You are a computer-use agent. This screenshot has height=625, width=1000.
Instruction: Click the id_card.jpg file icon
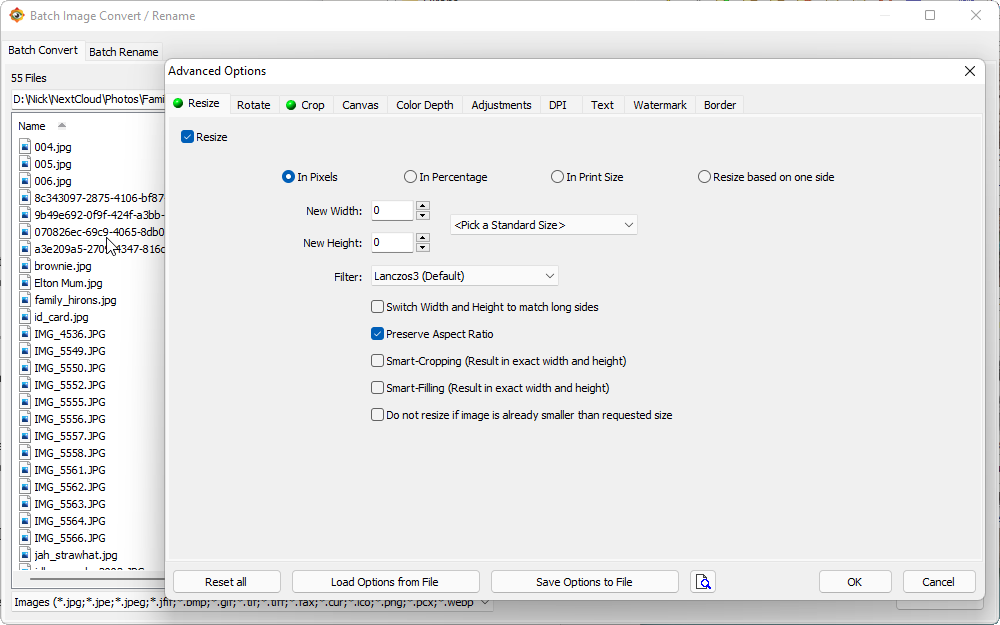coord(25,317)
